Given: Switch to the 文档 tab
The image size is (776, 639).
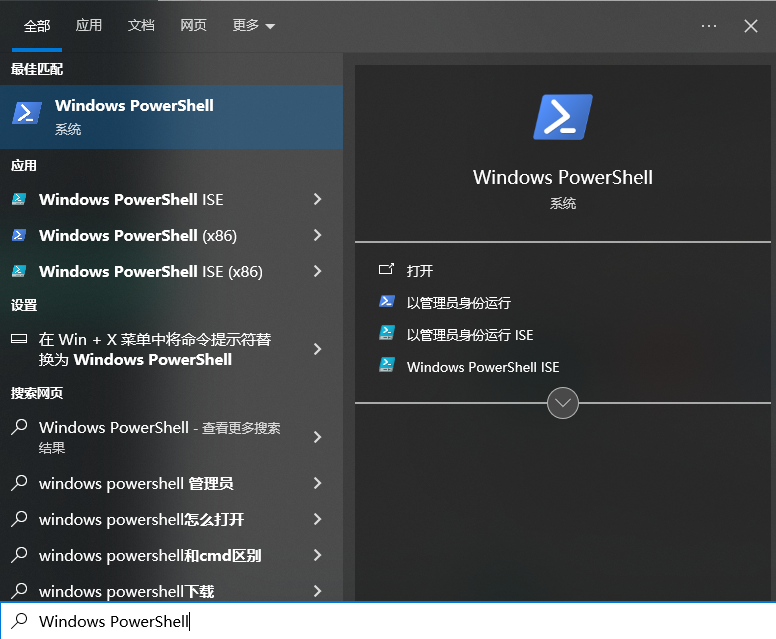Looking at the screenshot, I should (141, 25).
